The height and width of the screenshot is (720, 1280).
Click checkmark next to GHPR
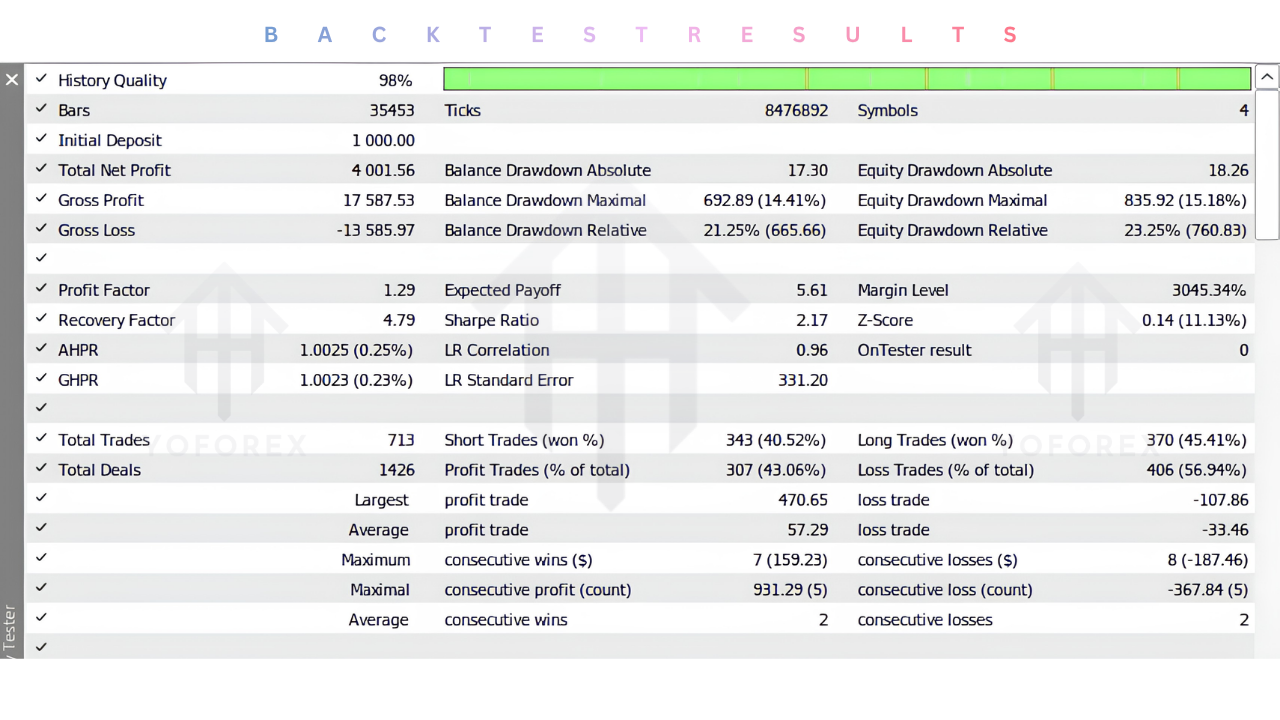click(41, 378)
